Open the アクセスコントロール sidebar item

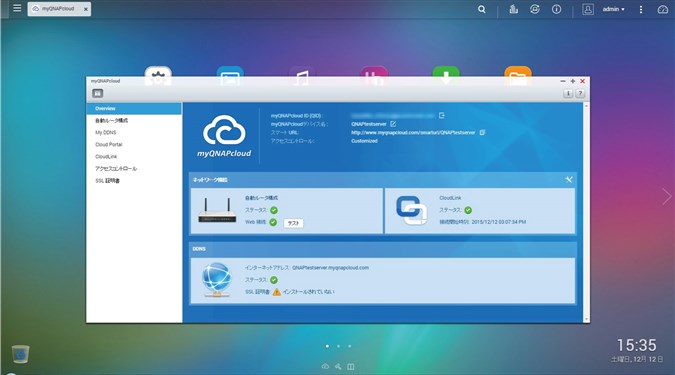click(134, 169)
